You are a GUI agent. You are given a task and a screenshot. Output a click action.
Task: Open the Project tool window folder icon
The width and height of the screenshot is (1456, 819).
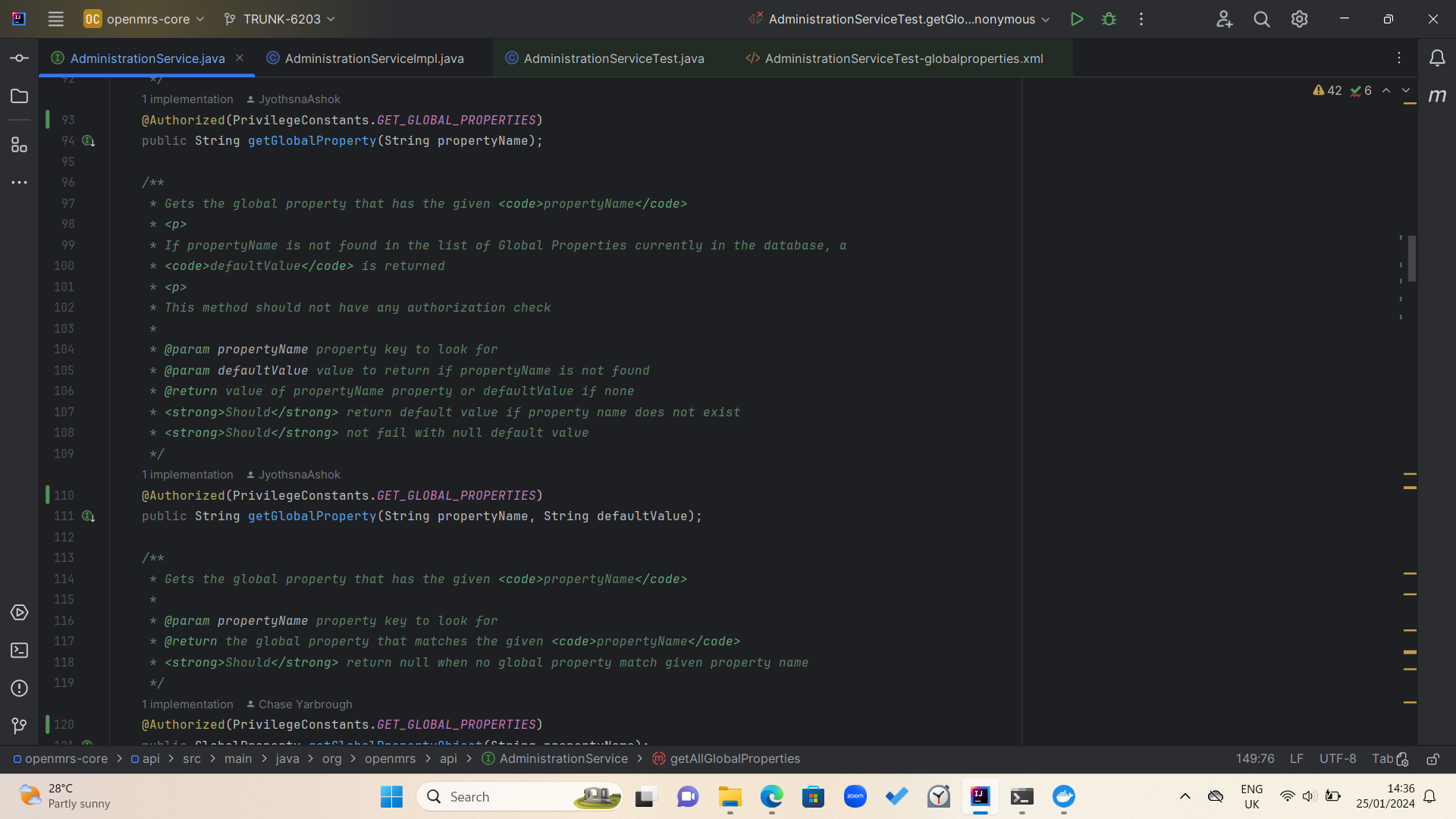pyautogui.click(x=19, y=96)
